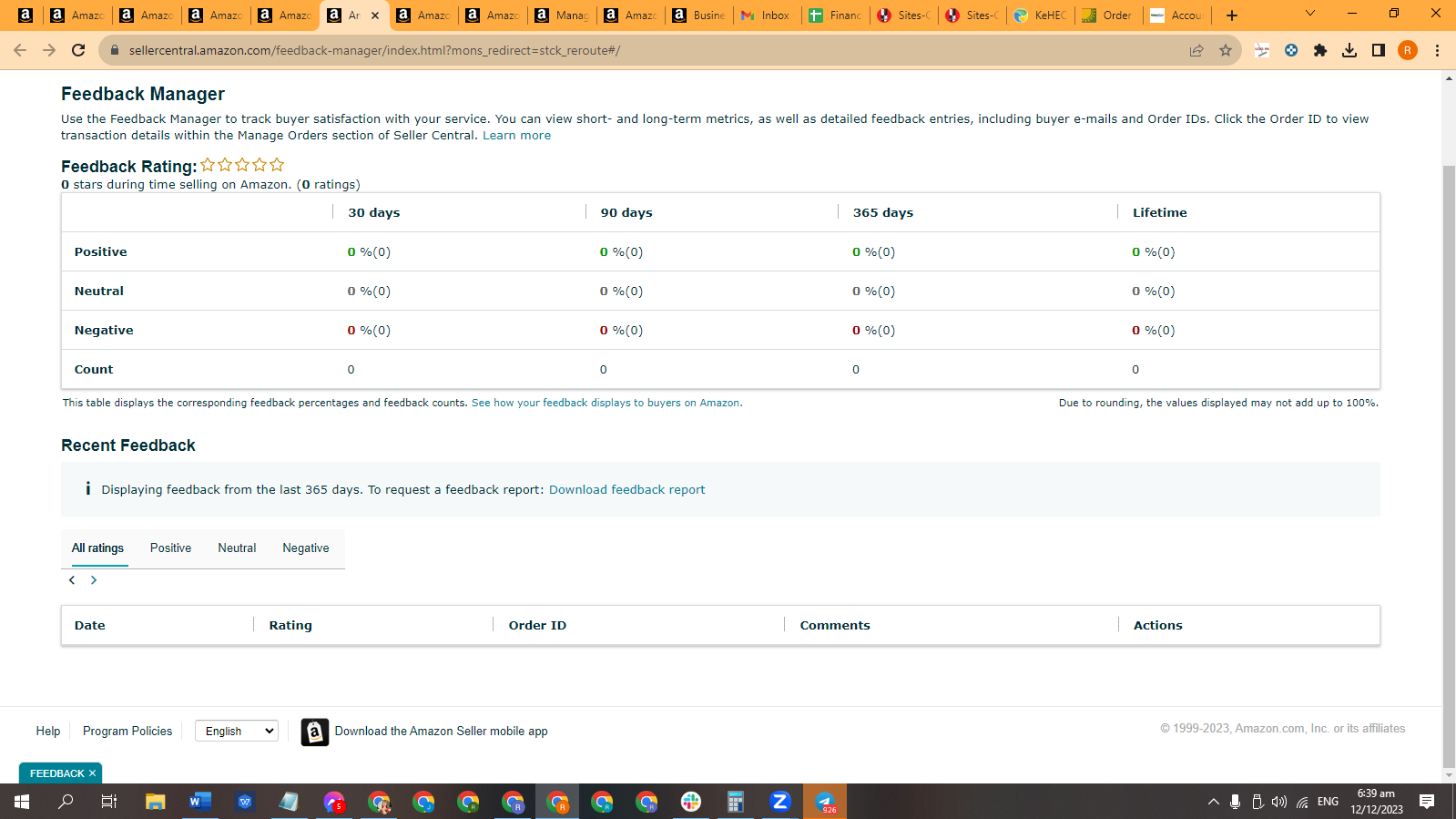Switch to the Positive feedback tab

click(x=170, y=548)
